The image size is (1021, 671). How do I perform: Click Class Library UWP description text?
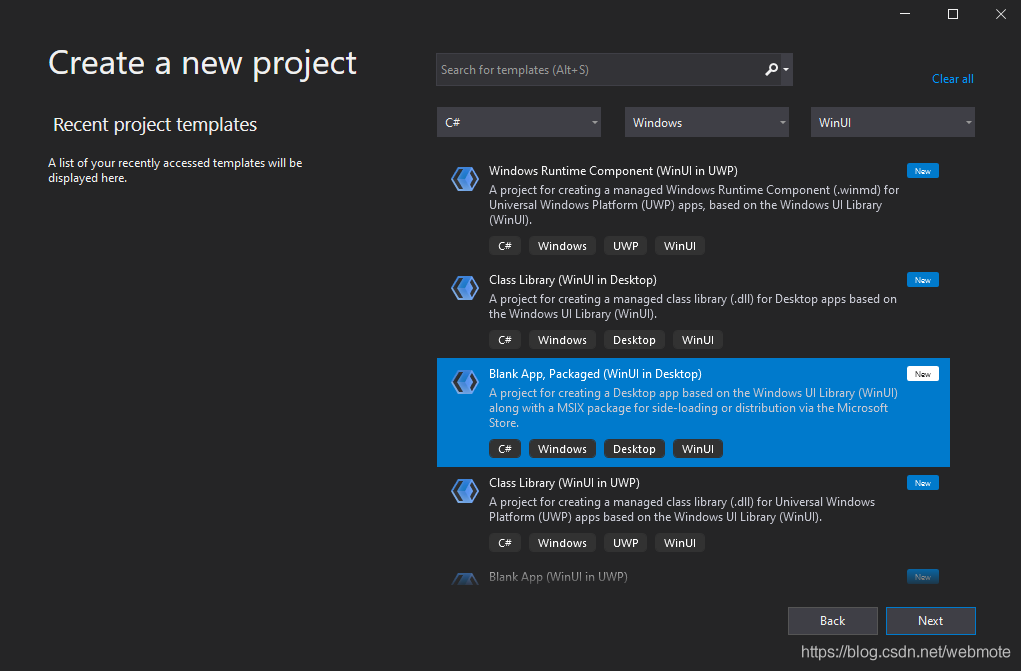682,509
